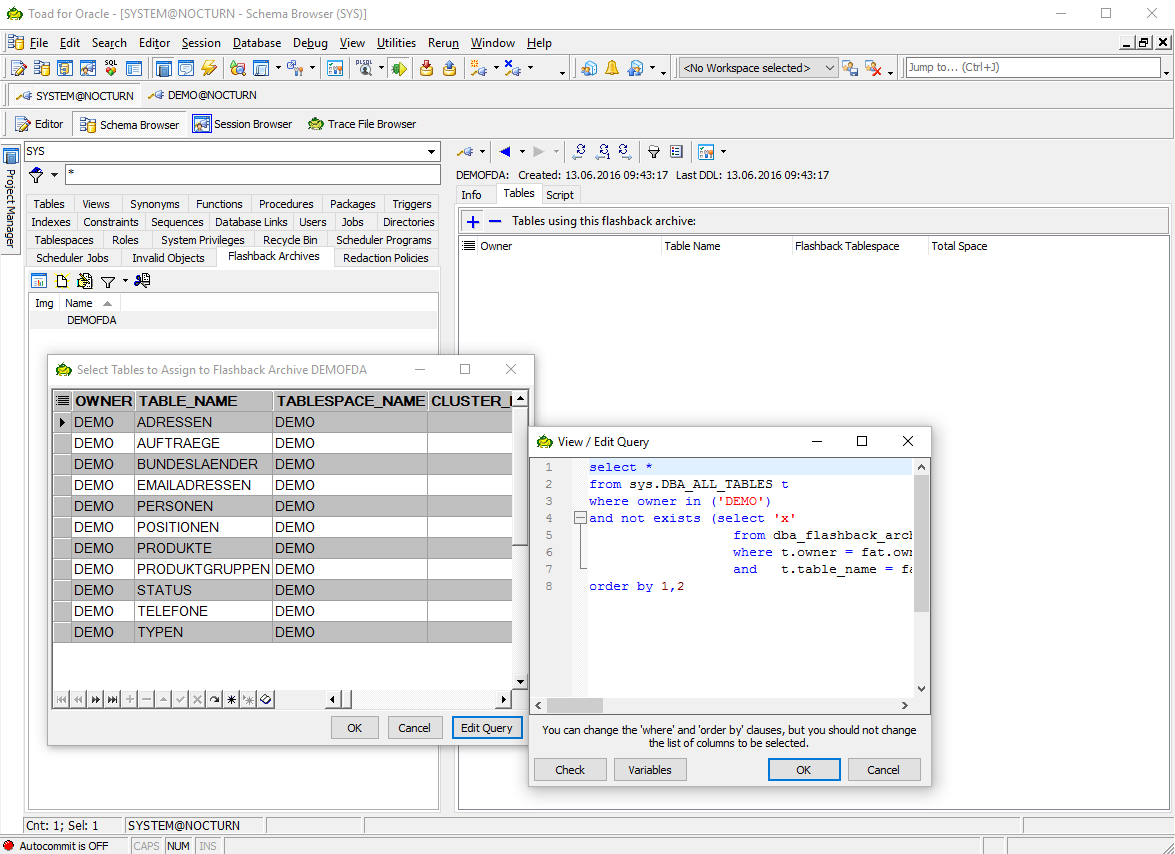Select the BUNDESLAENDER table row
Image resolution: width=1175 pixels, height=854 pixels.
point(283,464)
